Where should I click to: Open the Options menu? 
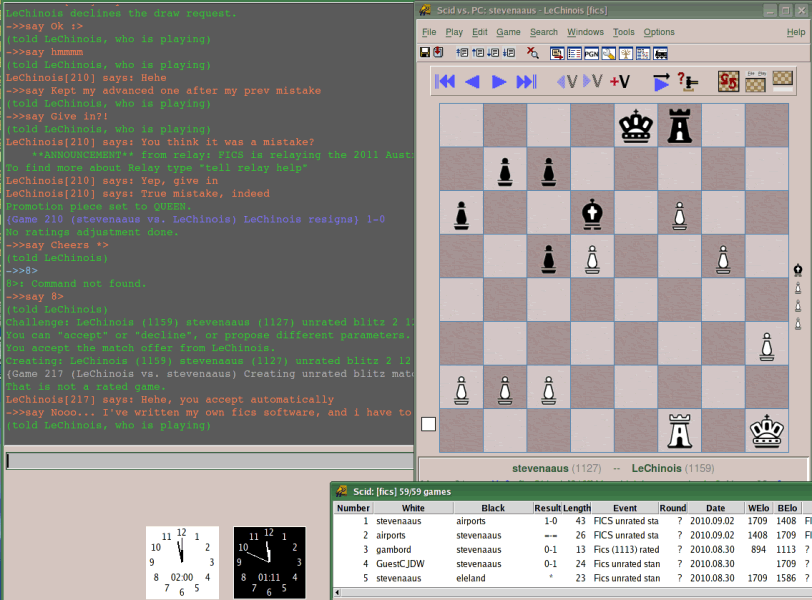click(x=658, y=31)
